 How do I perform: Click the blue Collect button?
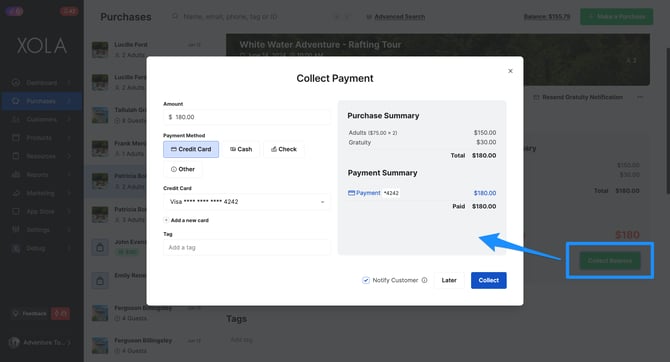click(489, 280)
